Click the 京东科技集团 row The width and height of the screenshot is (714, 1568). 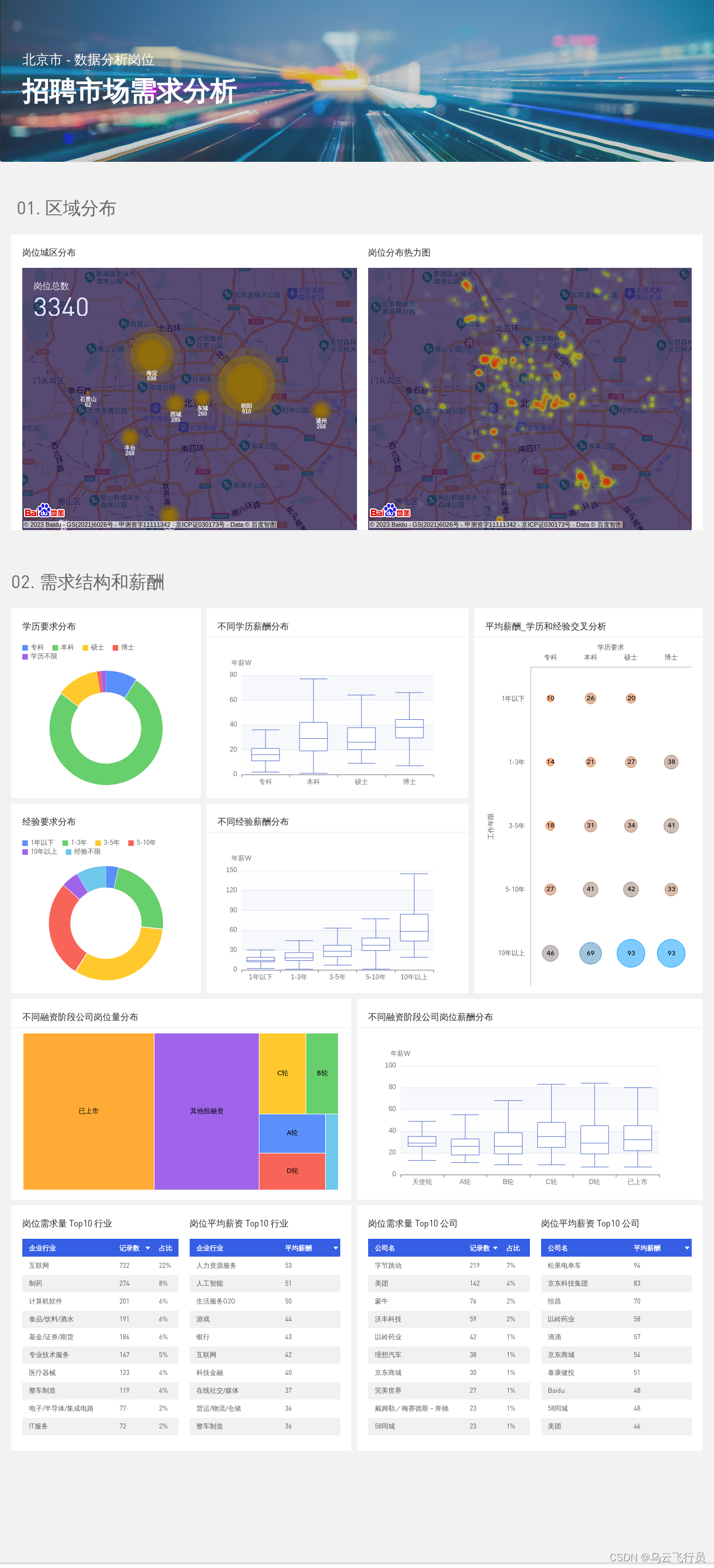click(x=616, y=1284)
